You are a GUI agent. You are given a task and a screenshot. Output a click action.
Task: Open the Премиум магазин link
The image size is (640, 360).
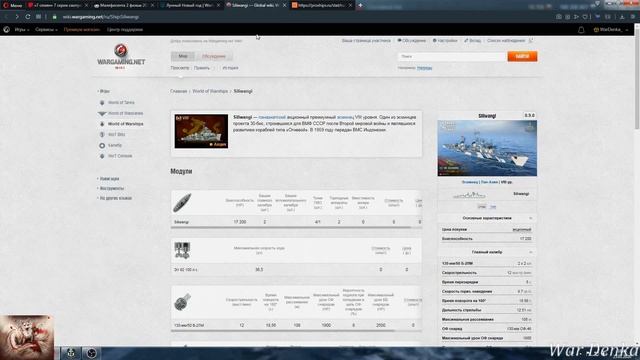pos(82,29)
